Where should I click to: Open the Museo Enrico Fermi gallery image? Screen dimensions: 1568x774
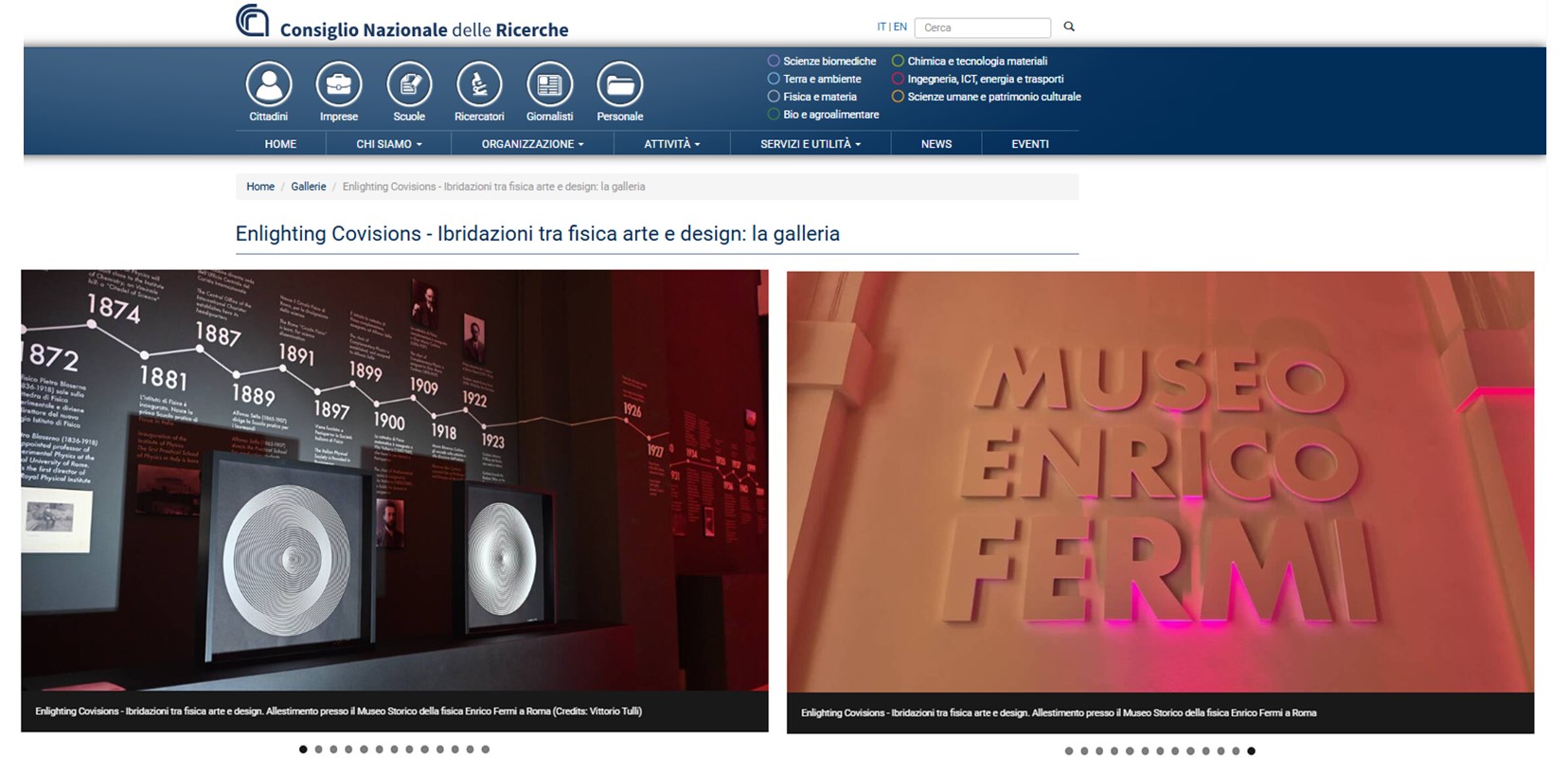point(1160,482)
